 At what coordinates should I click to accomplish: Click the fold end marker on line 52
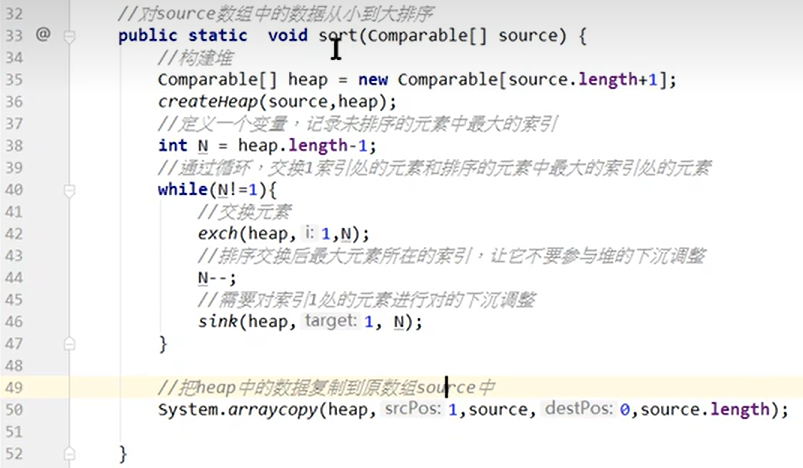(x=70, y=454)
